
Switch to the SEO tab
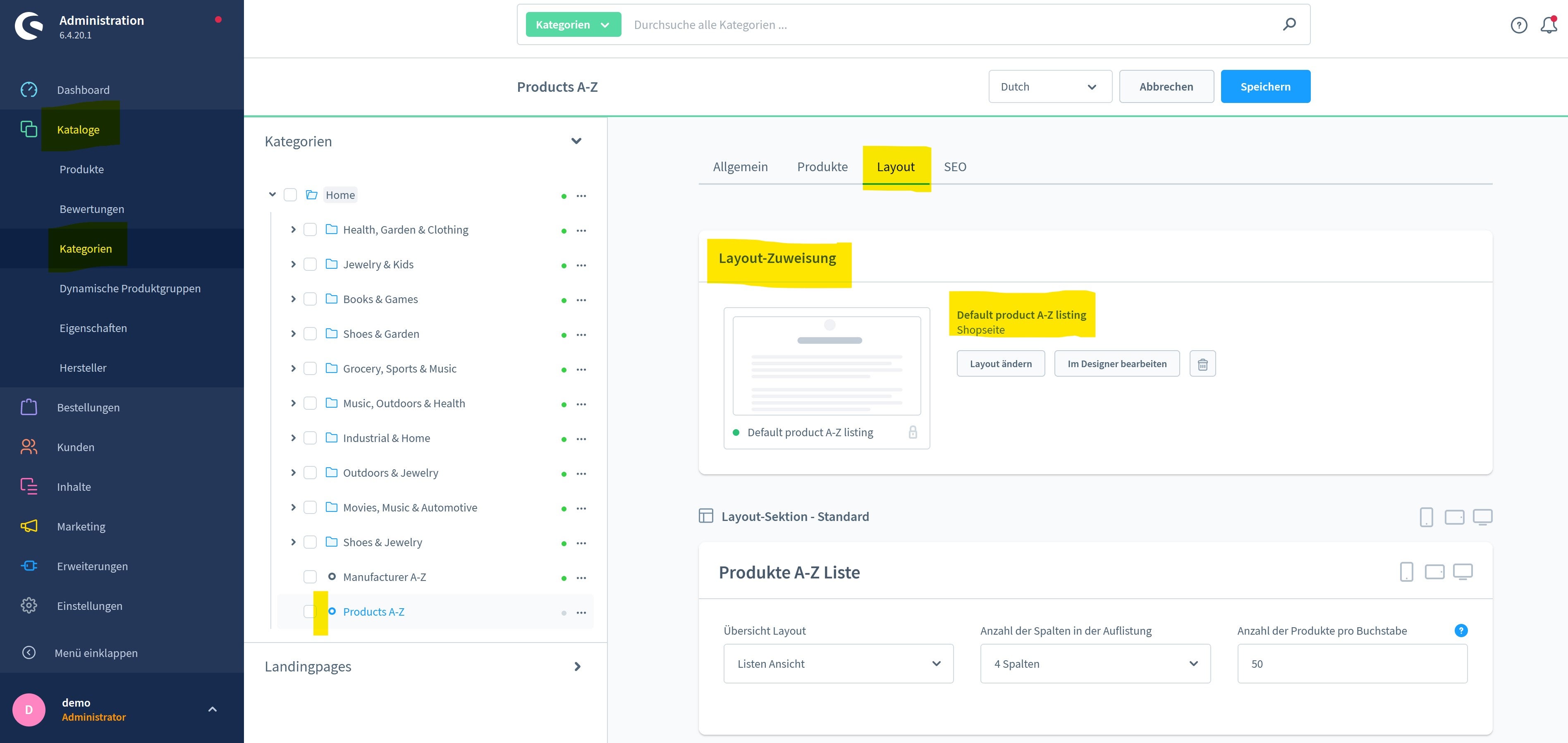955,166
